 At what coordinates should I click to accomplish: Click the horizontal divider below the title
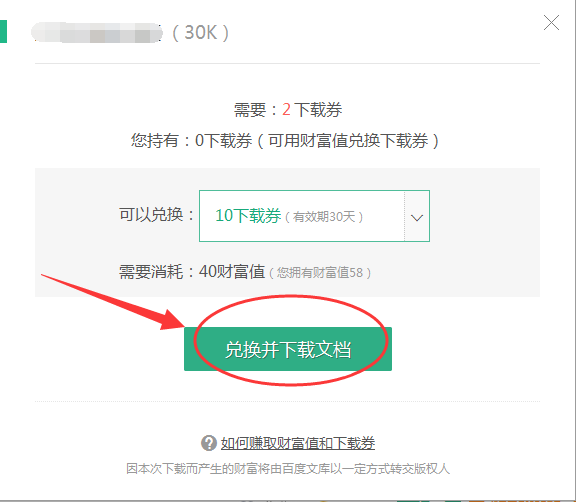pyautogui.click(x=287, y=64)
